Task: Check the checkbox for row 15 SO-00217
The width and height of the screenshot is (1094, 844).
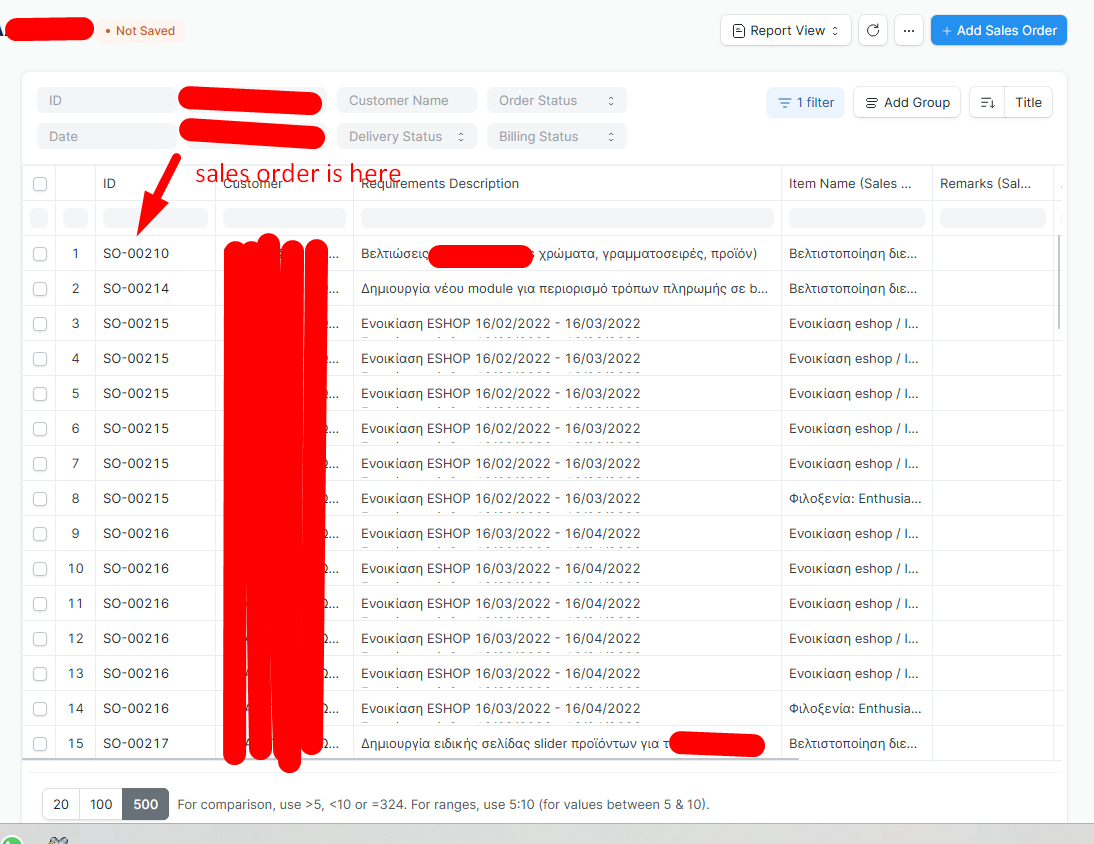Action: pos(40,744)
